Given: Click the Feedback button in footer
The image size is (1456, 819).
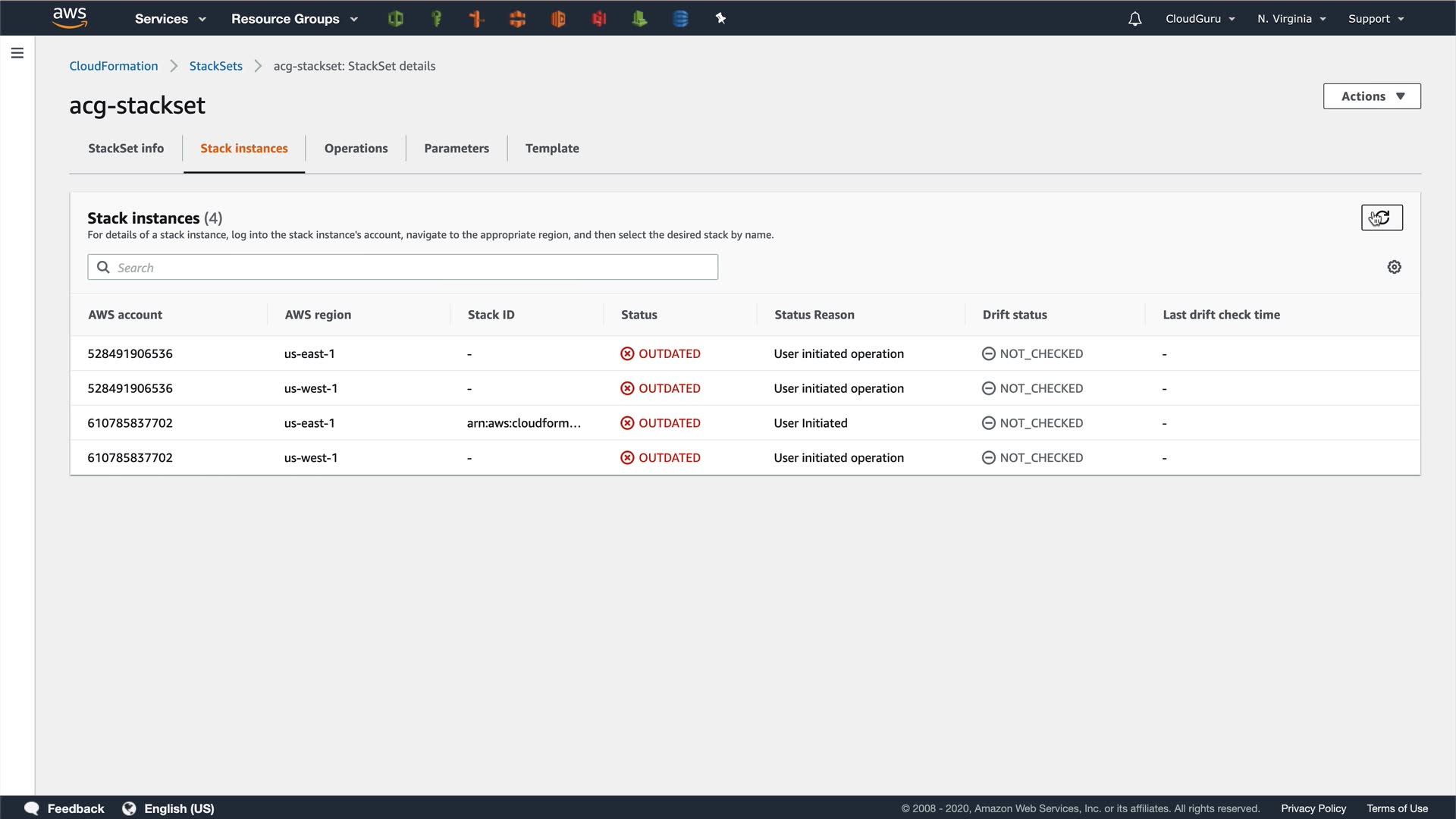Looking at the screenshot, I should (64, 808).
